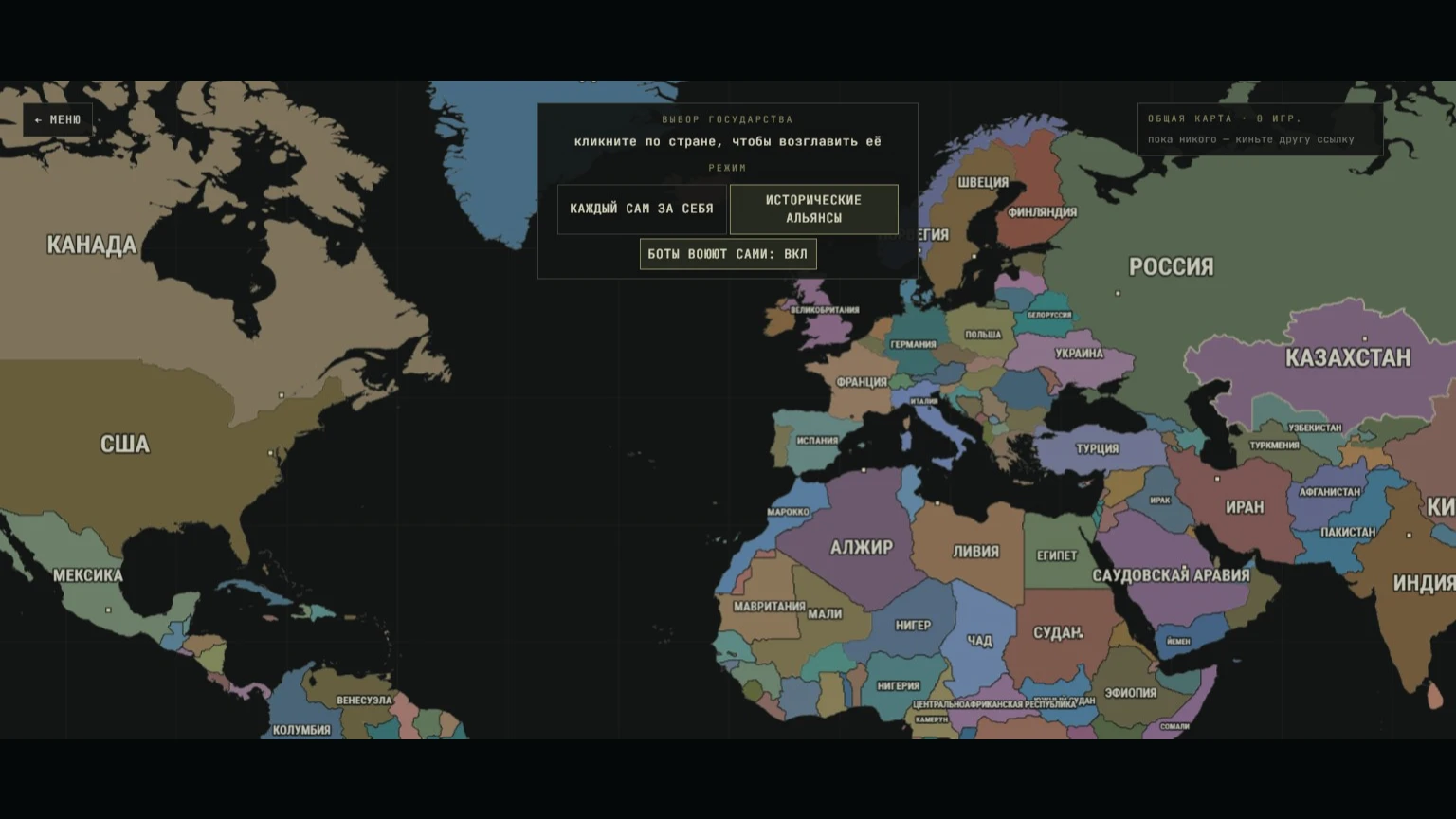Choose СУДАН on the map

1058,633
